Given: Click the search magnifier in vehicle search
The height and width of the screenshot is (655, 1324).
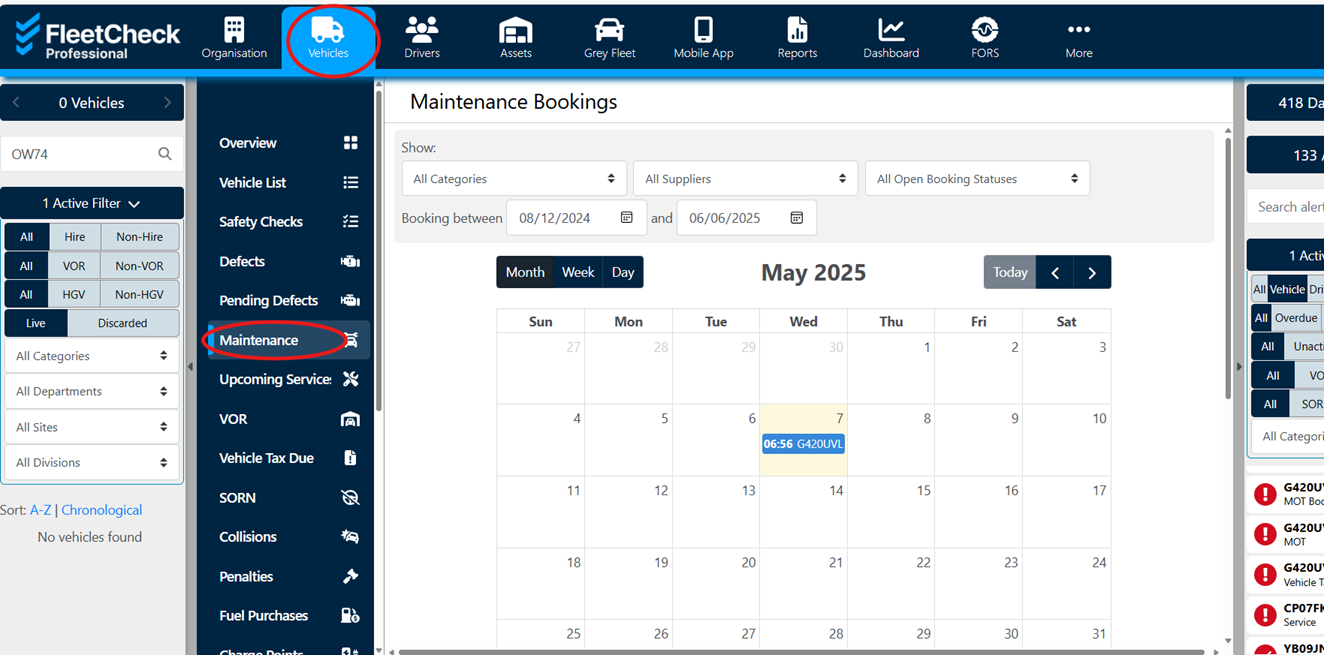Looking at the screenshot, I should point(165,154).
